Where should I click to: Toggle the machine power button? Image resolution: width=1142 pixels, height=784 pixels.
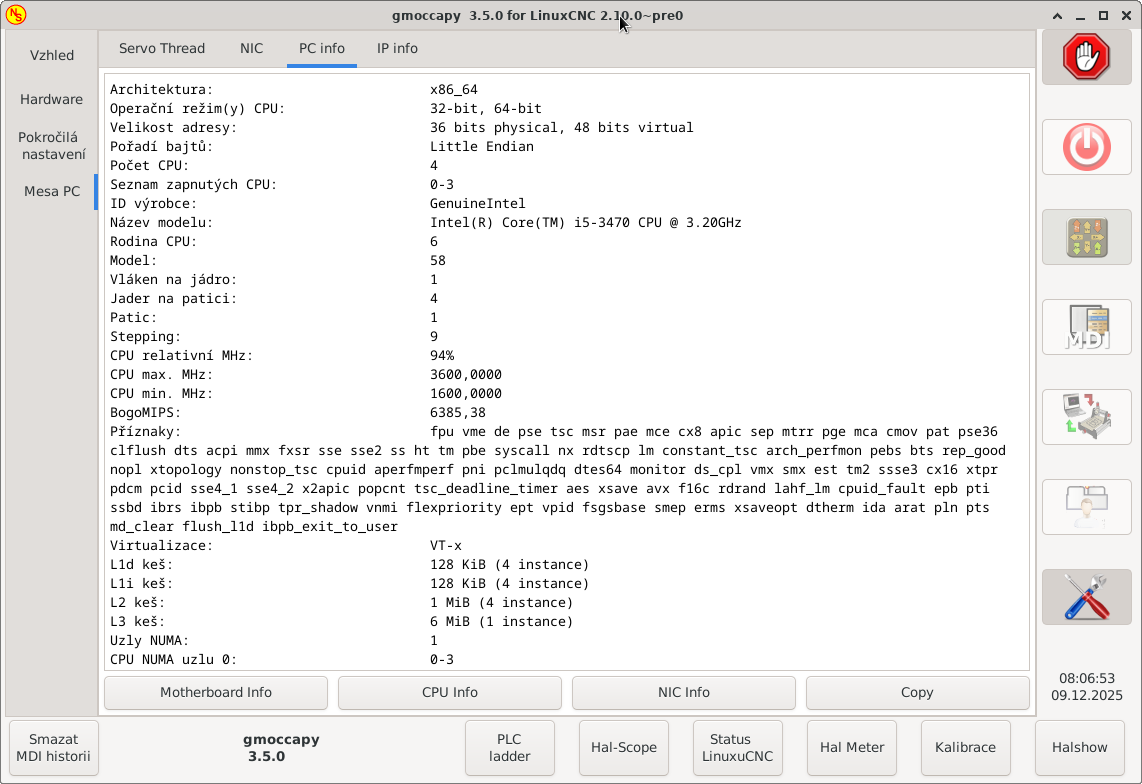coord(1086,148)
